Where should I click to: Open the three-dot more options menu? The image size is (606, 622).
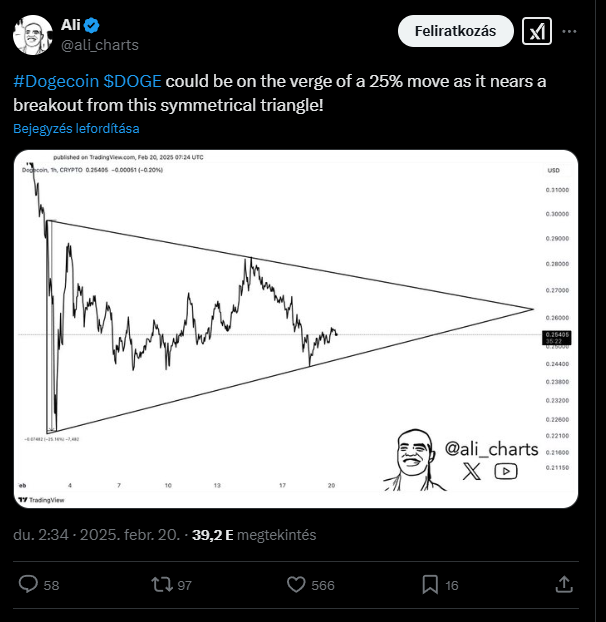(570, 32)
